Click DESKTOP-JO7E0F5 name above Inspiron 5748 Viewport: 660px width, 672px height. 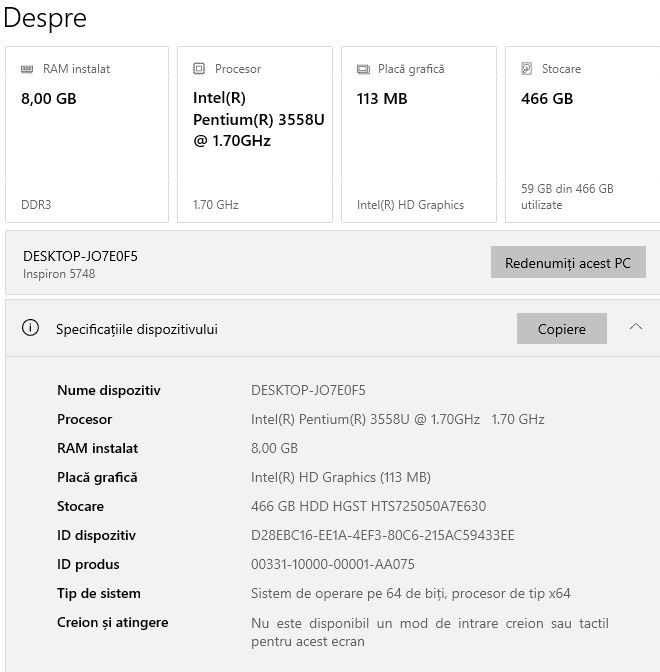81,256
